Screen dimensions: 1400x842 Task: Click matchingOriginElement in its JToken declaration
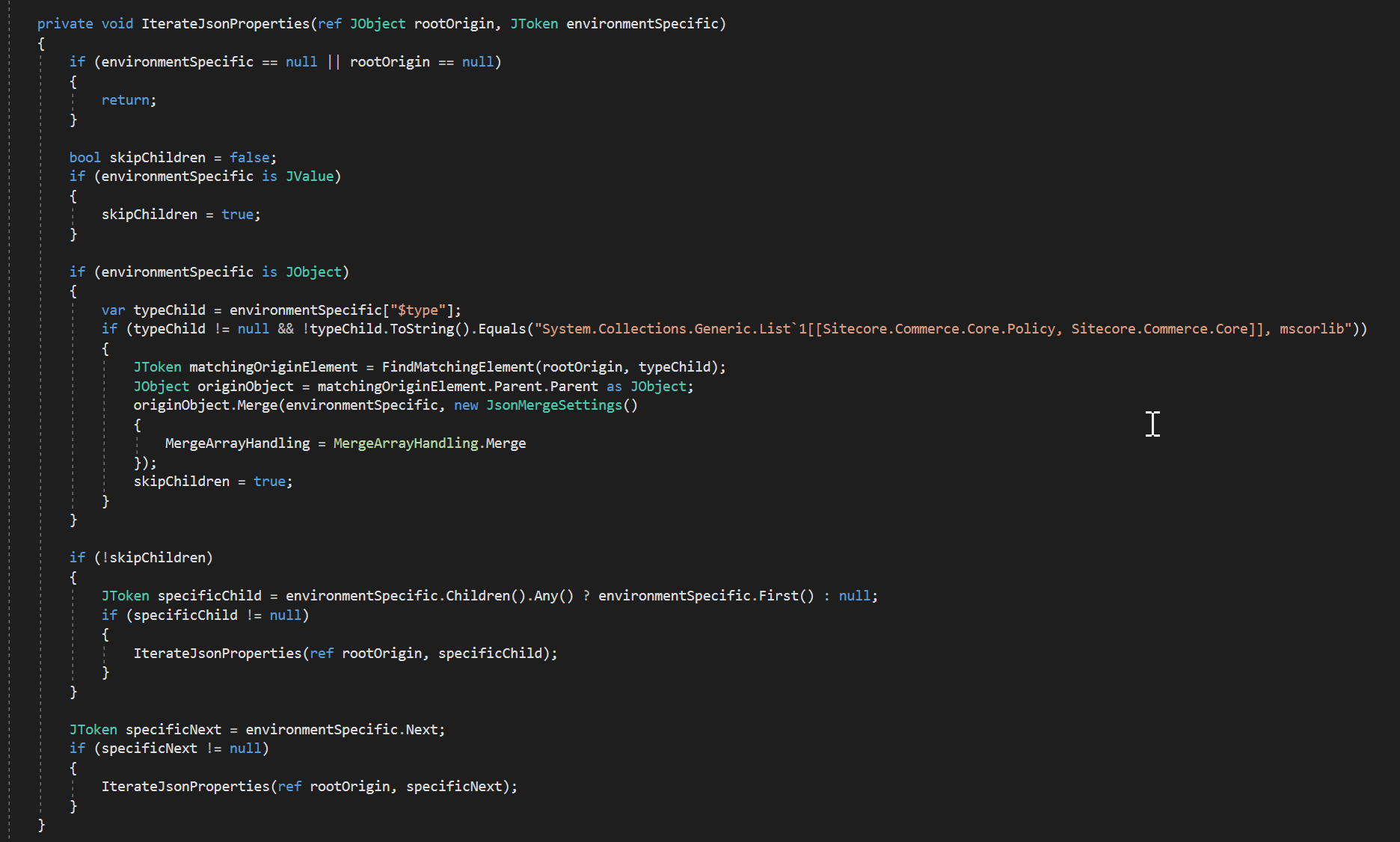273,367
